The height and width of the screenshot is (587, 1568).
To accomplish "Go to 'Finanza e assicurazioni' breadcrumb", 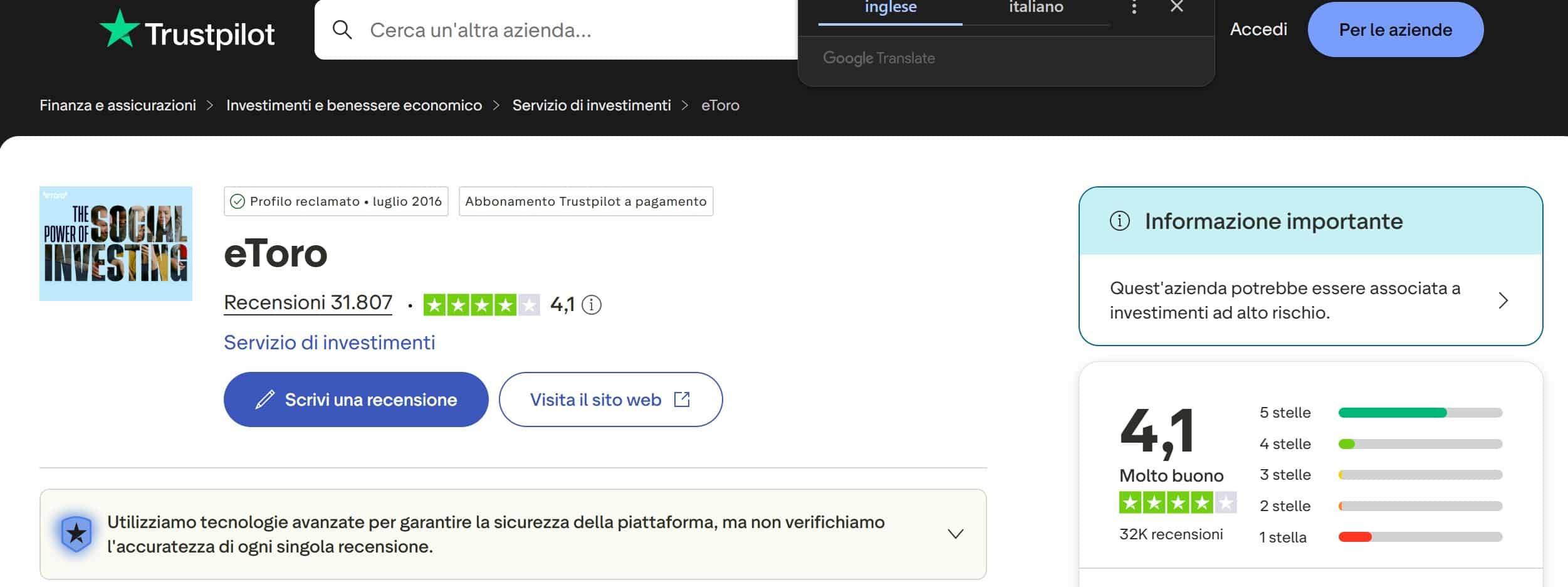I will pyautogui.click(x=118, y=105).
